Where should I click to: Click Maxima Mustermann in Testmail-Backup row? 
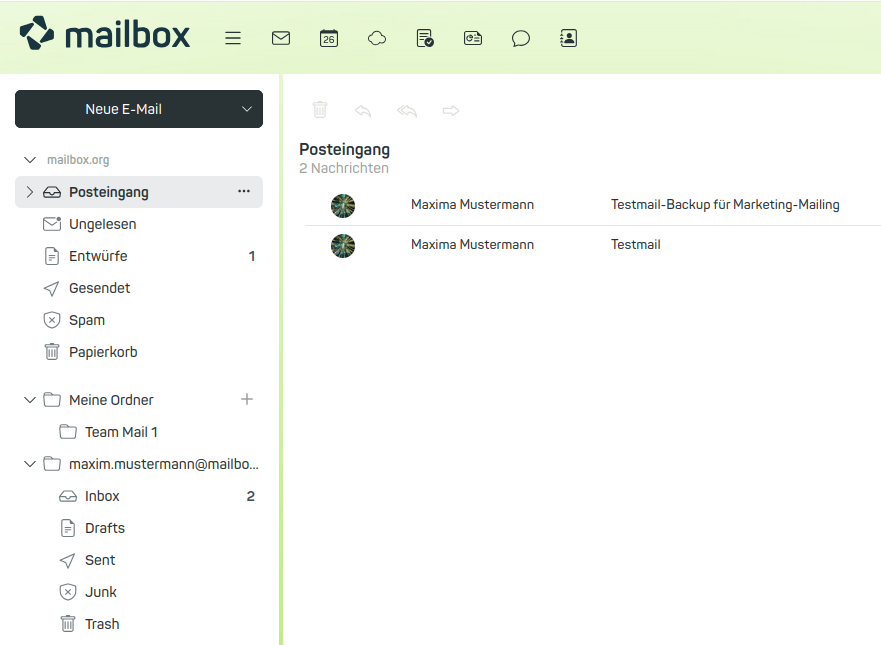[x=473, y=205]
